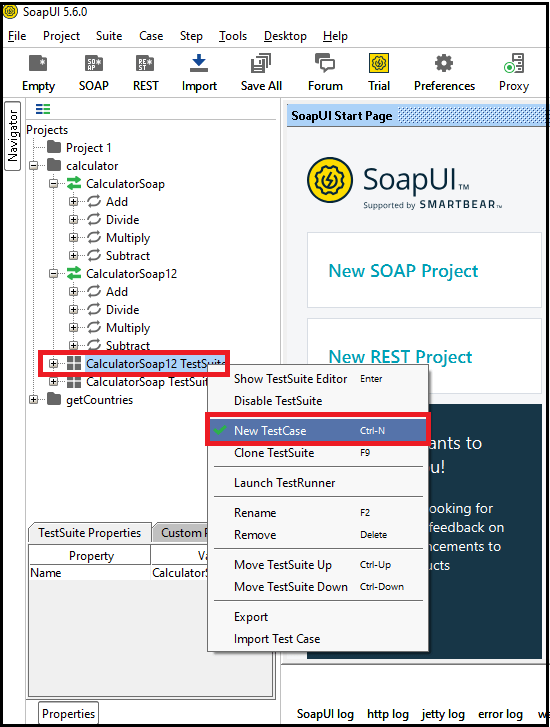Screen dimensions: 550x727
Task: Open the Desktop menu
Action: coord(285,36)
